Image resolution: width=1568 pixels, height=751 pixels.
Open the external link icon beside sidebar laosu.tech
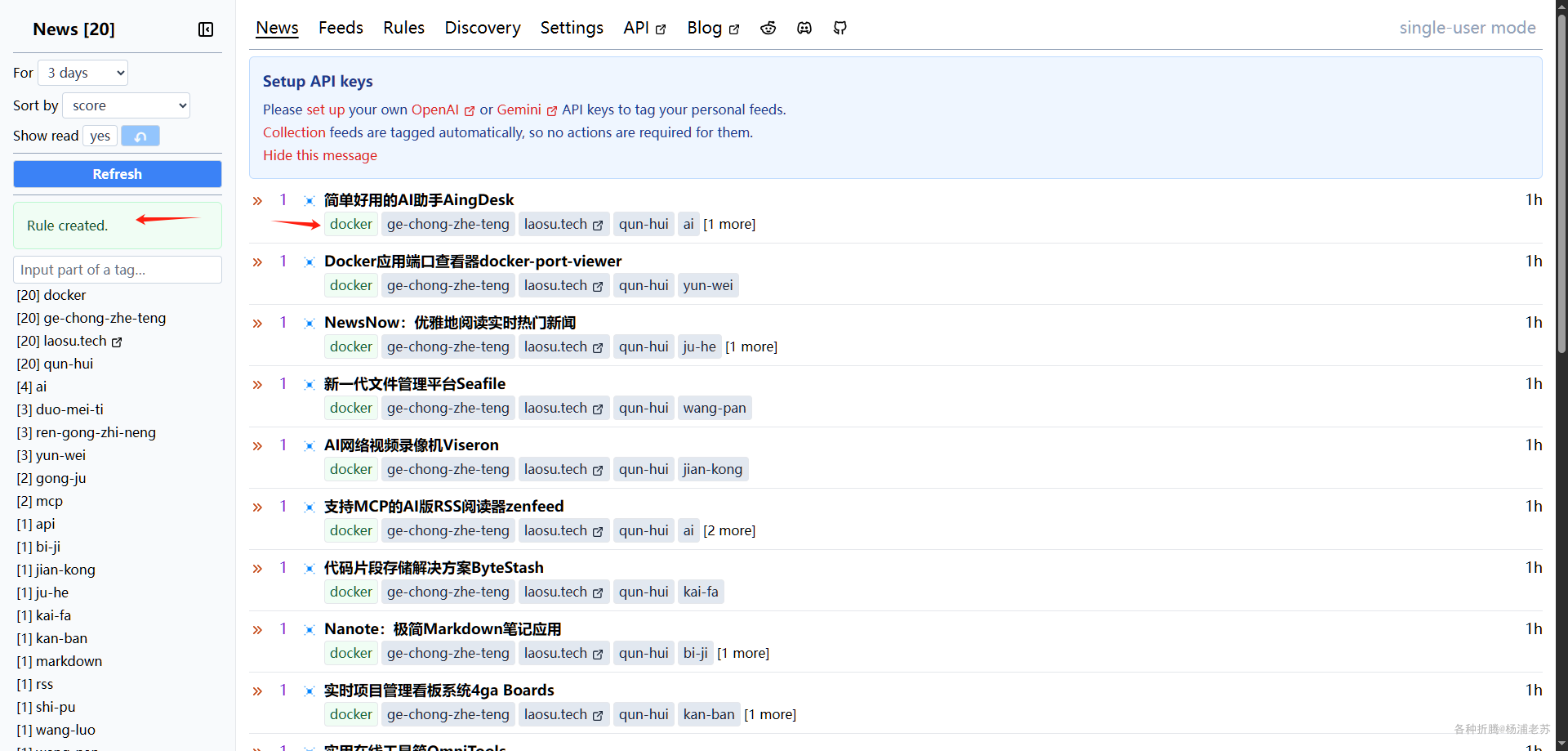117,342
